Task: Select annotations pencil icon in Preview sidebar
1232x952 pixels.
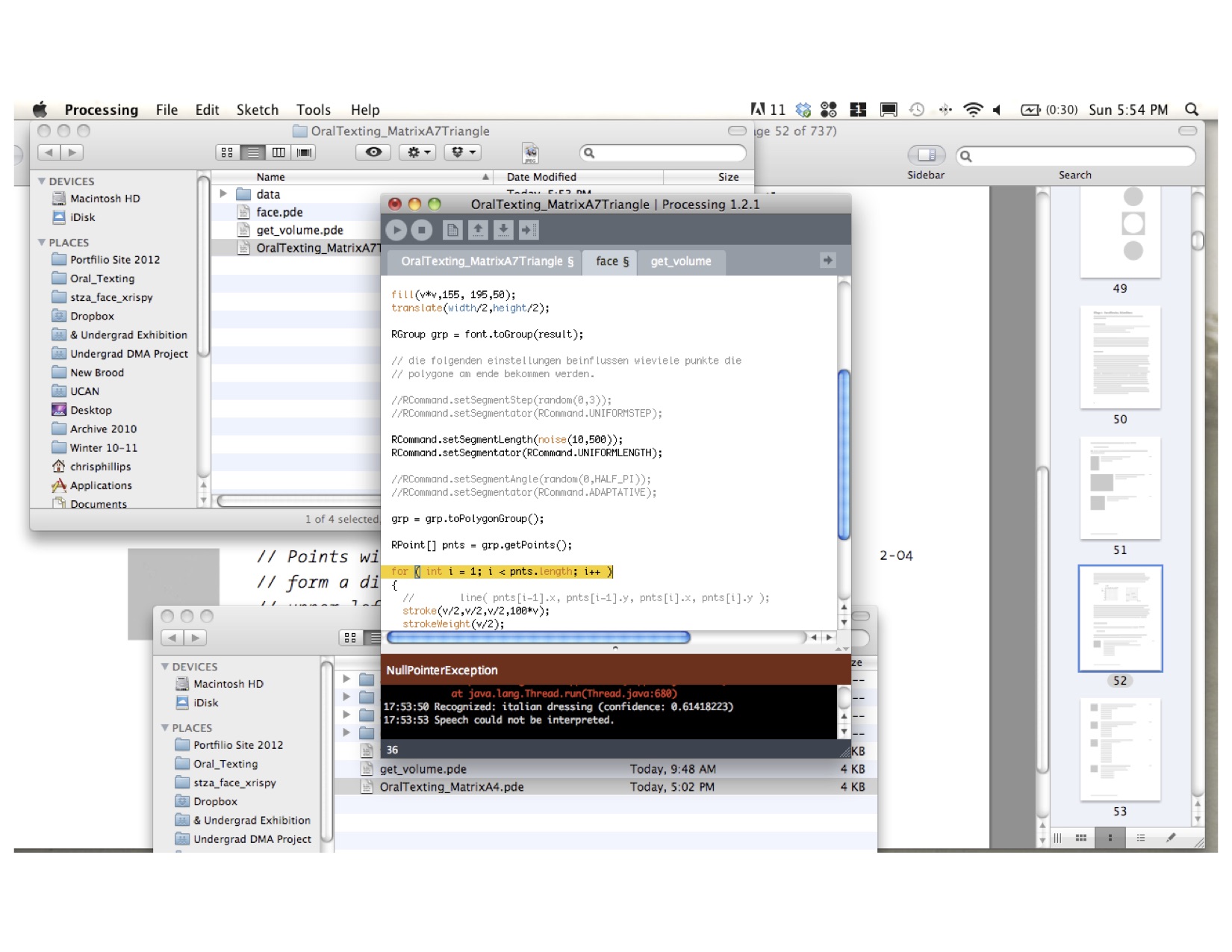Action: (1171, 838)
